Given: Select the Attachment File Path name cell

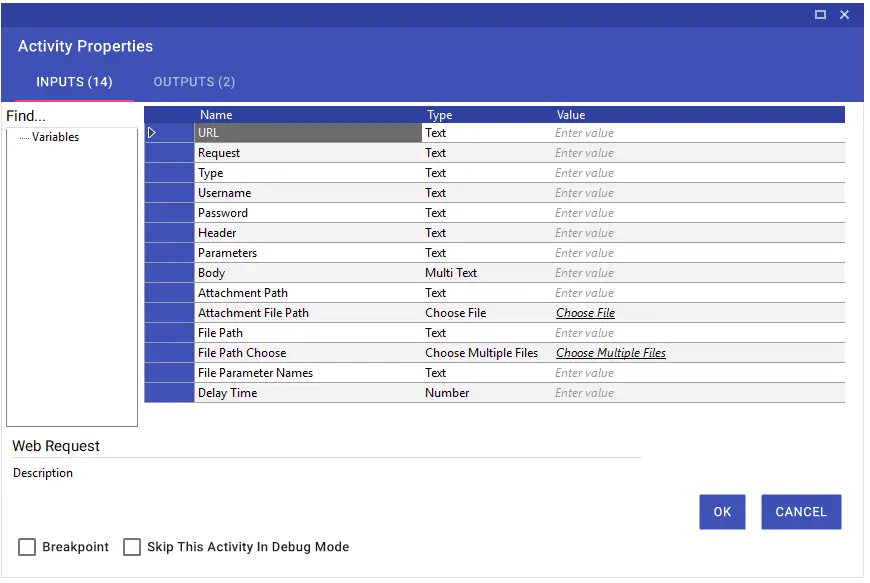Looking at the screenshot, I should pyautogui.click(x=308, y=313).
